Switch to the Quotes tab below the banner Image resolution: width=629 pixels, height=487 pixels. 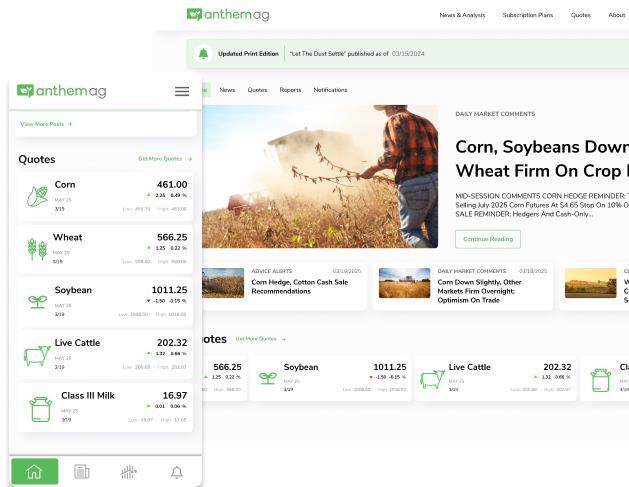pyautogui.click(x=257, y=90)
